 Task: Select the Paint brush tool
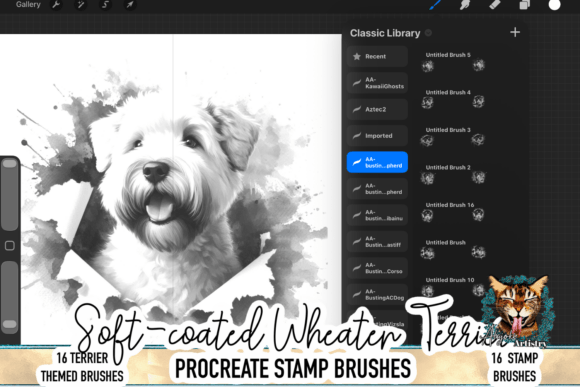[435, 4]
